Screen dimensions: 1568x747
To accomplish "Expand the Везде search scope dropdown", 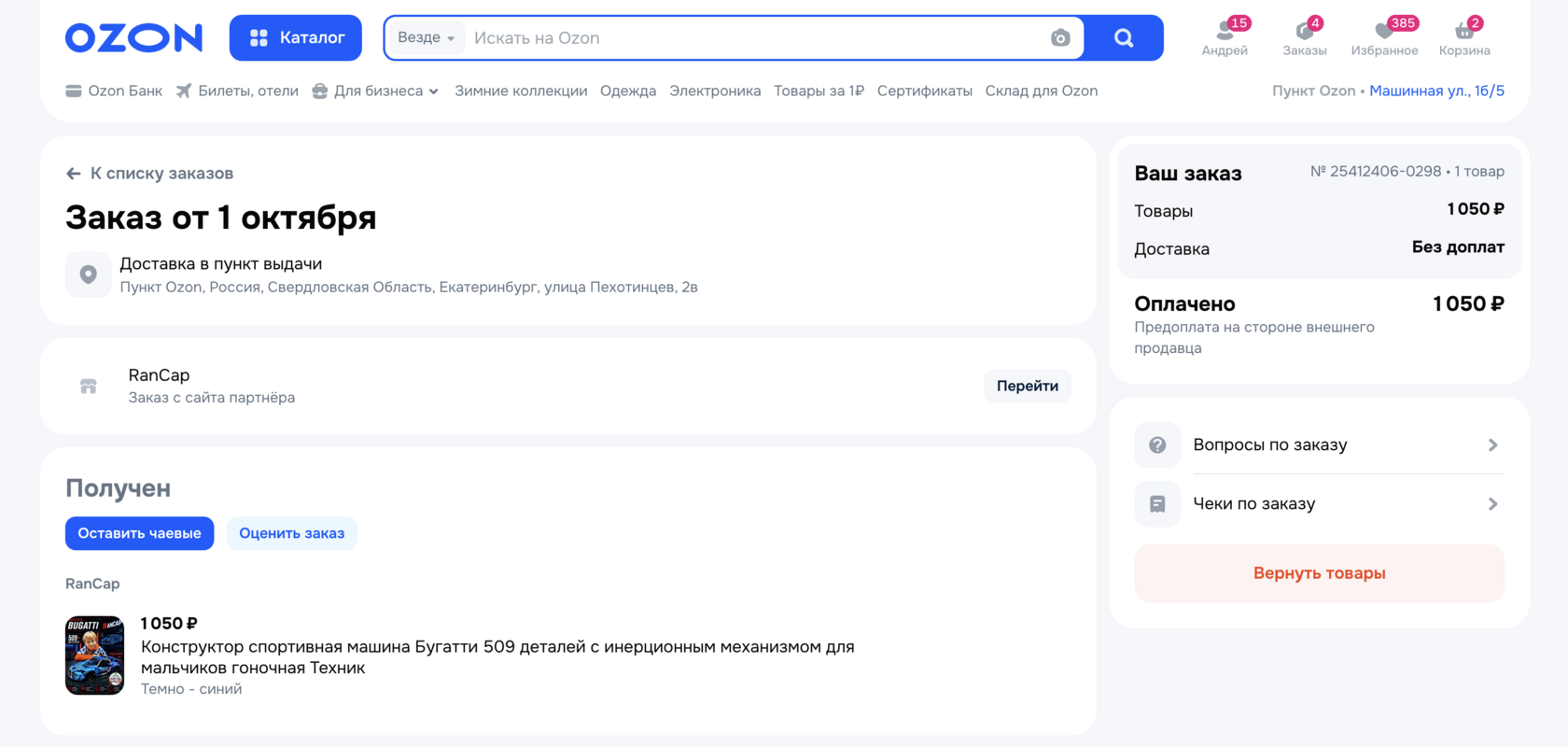I will pyautogui.click(x=426, y=38).
